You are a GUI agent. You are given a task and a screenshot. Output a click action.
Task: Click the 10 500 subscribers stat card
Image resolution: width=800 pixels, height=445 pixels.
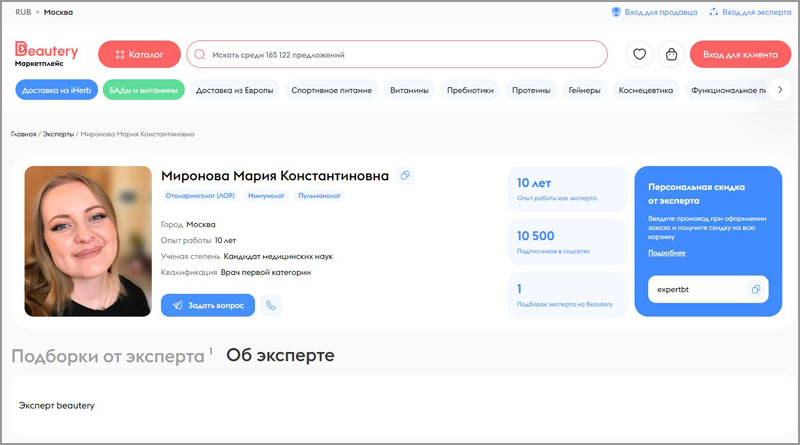pos(567,242)
